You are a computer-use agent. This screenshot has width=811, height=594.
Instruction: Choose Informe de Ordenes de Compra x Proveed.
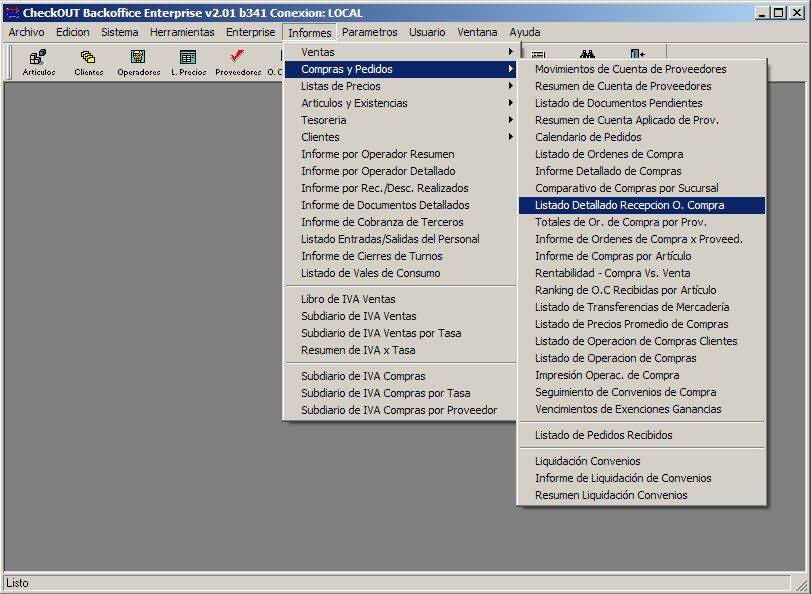(x=642, y=240)
